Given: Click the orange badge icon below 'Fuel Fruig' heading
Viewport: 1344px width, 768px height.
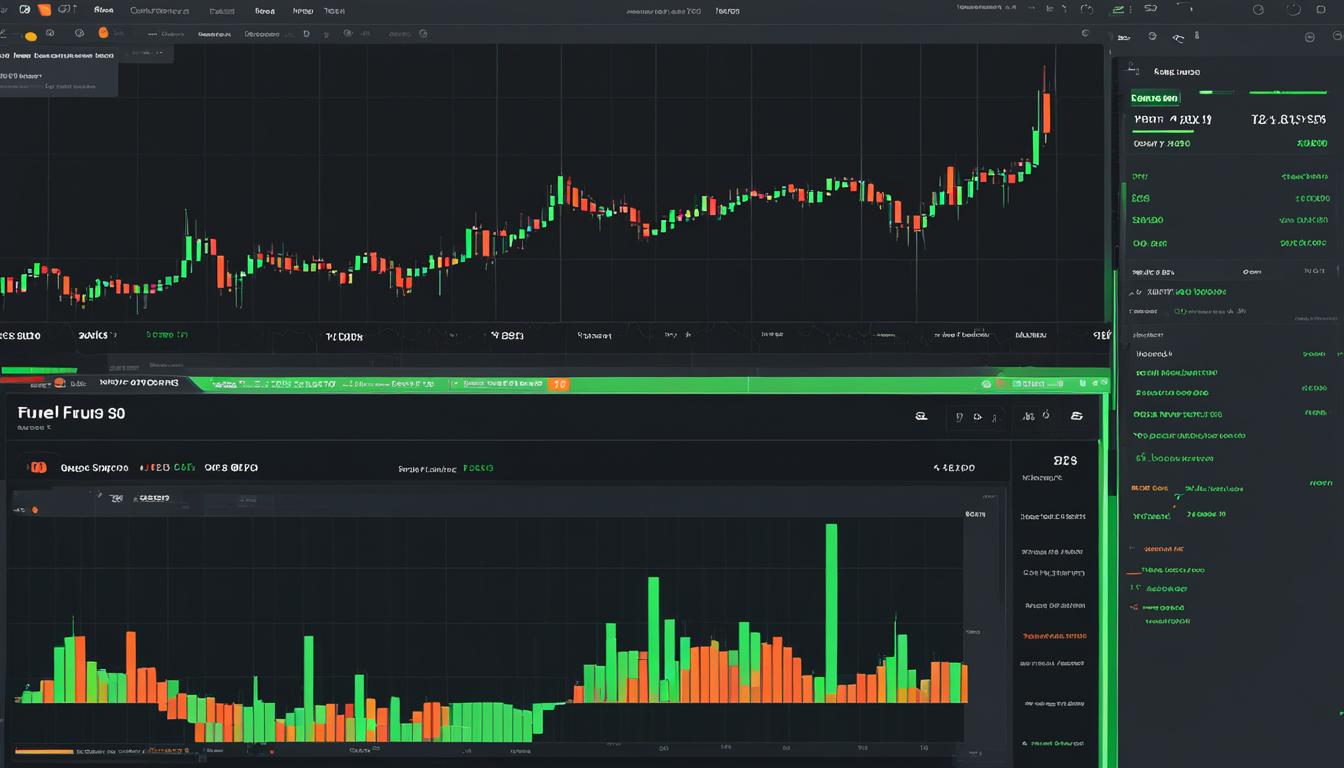Looking at the screenshot, I should (x=38, y=466).
